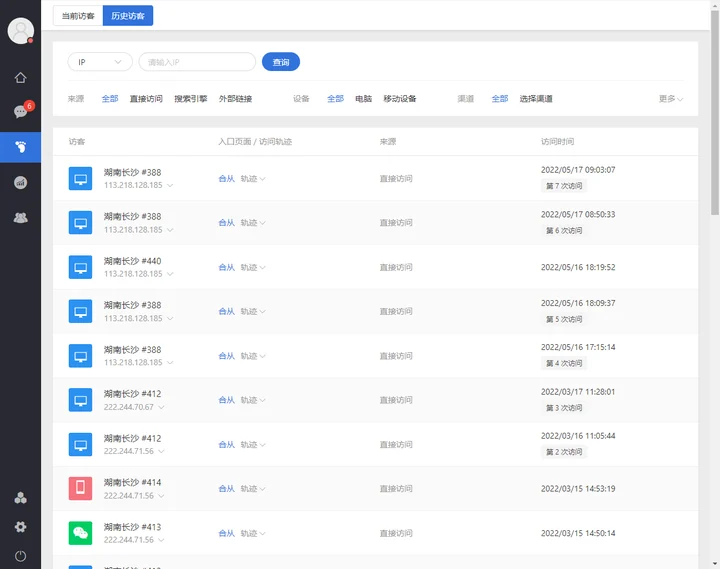This screenshot has height=569, width=720.
Task: Switch to 当前访客 tab
Action: (78, 16)
